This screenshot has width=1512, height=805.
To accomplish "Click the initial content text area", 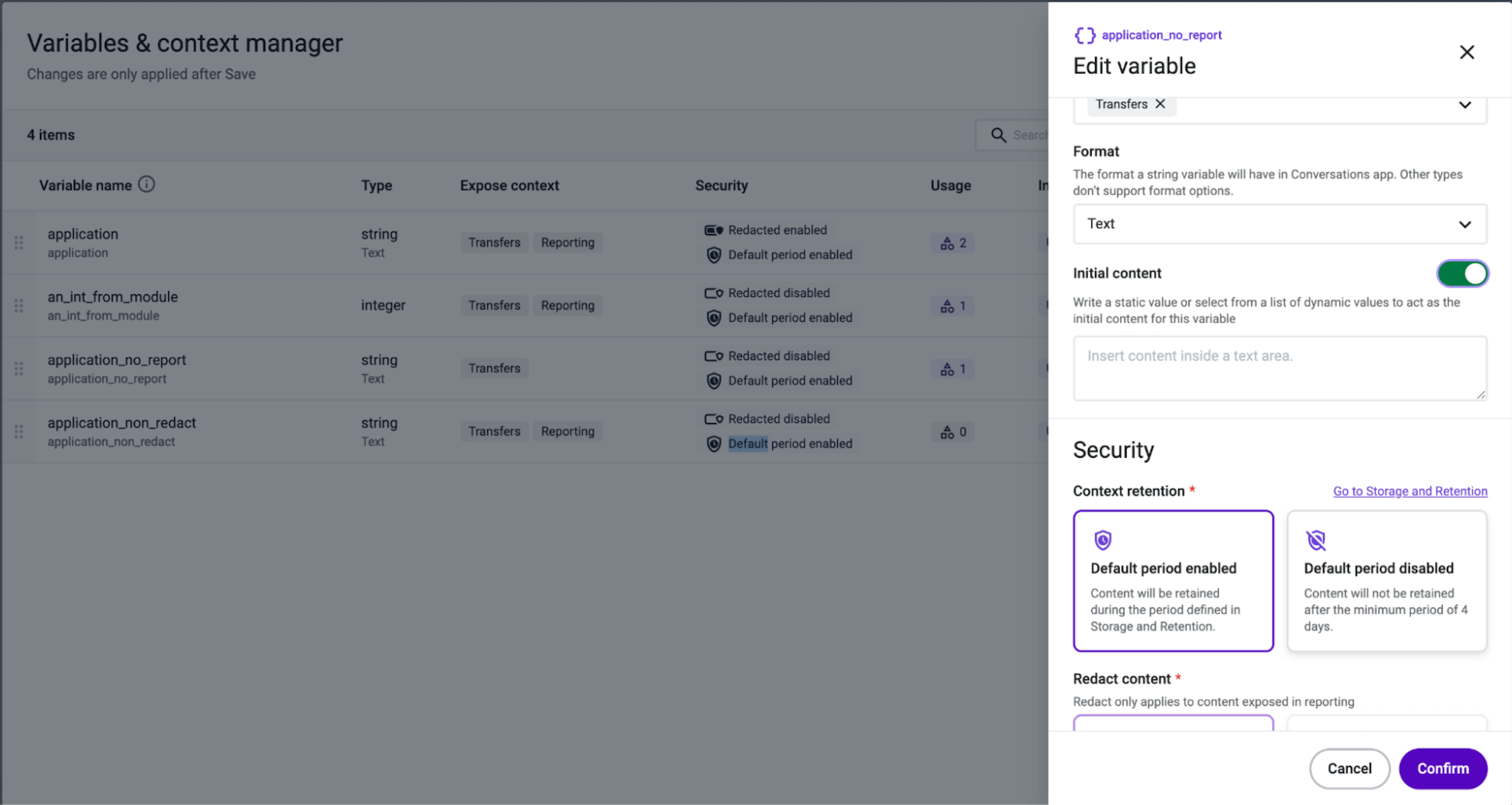I will pos(1279,369).
